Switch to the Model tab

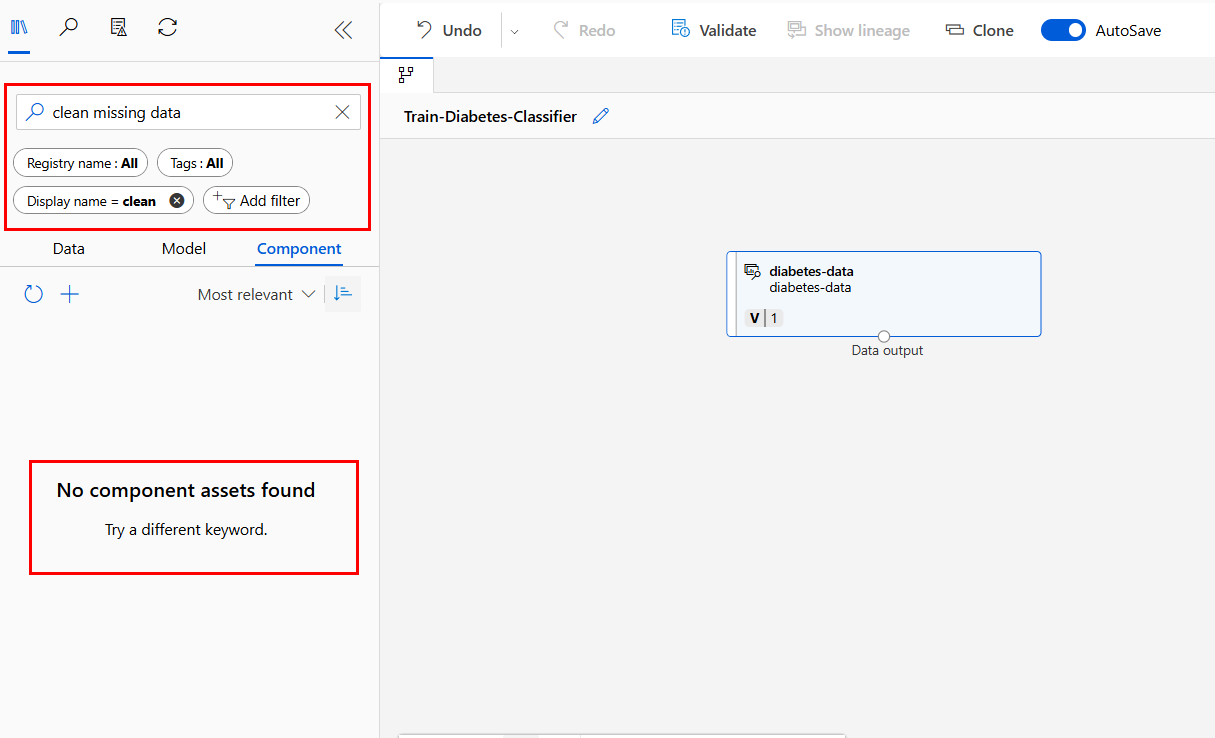183,248
